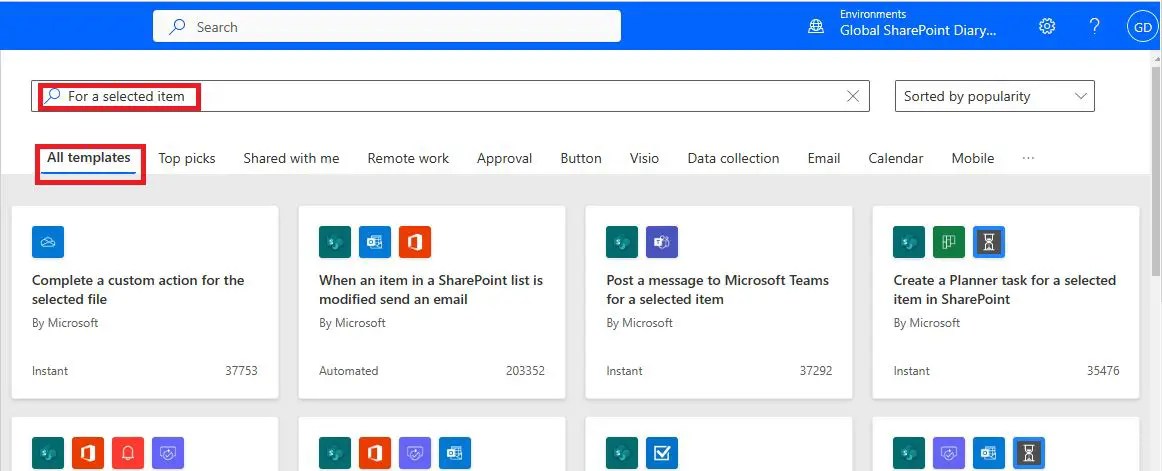Open the Post a message to Microsoft Teams template
This screenshot has height=471, width=1162.
719,302
